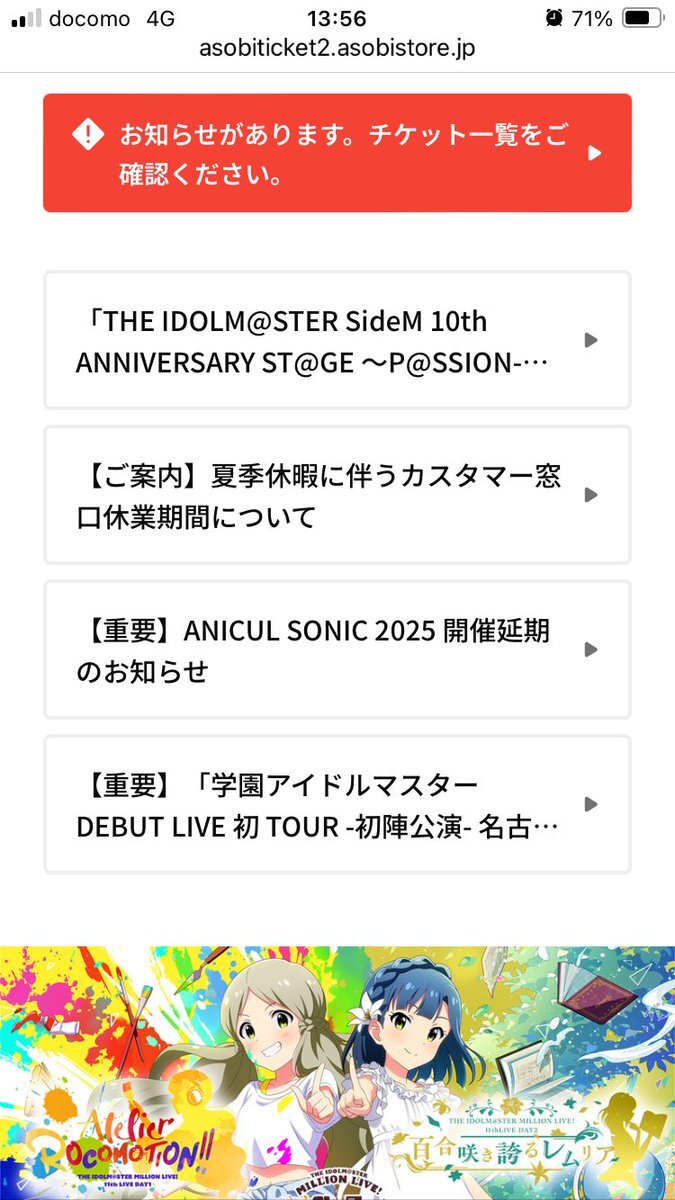Open the 夏季休暇 customer window closure notice
Image resolution: width=675 pixels, height=1200 pixels.
[337, 494]
